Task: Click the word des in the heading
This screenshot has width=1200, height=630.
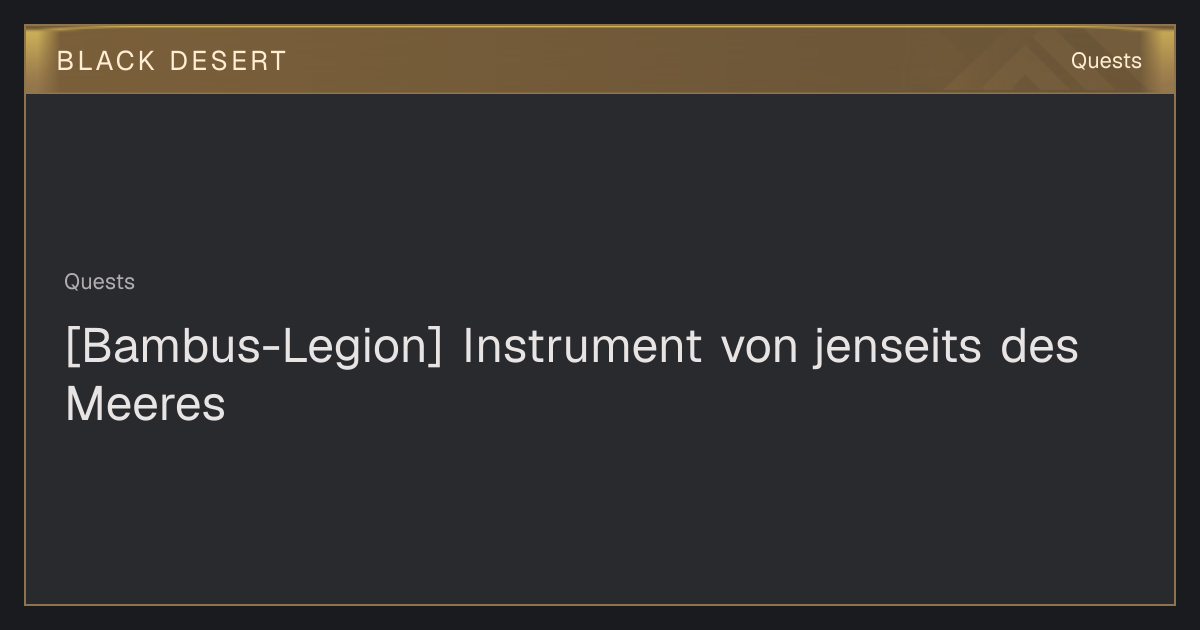Action: (1040, 346)
